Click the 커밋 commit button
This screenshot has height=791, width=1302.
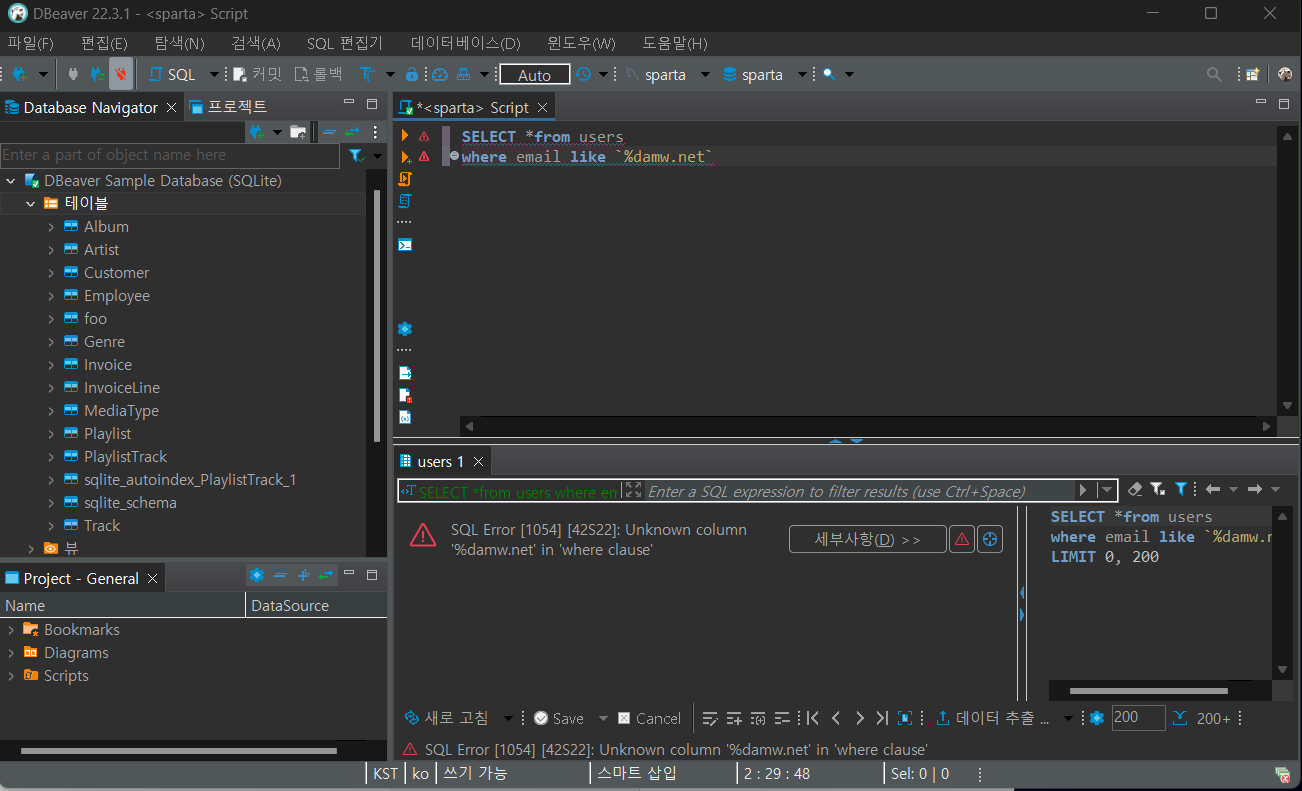[x=257, y=74]
